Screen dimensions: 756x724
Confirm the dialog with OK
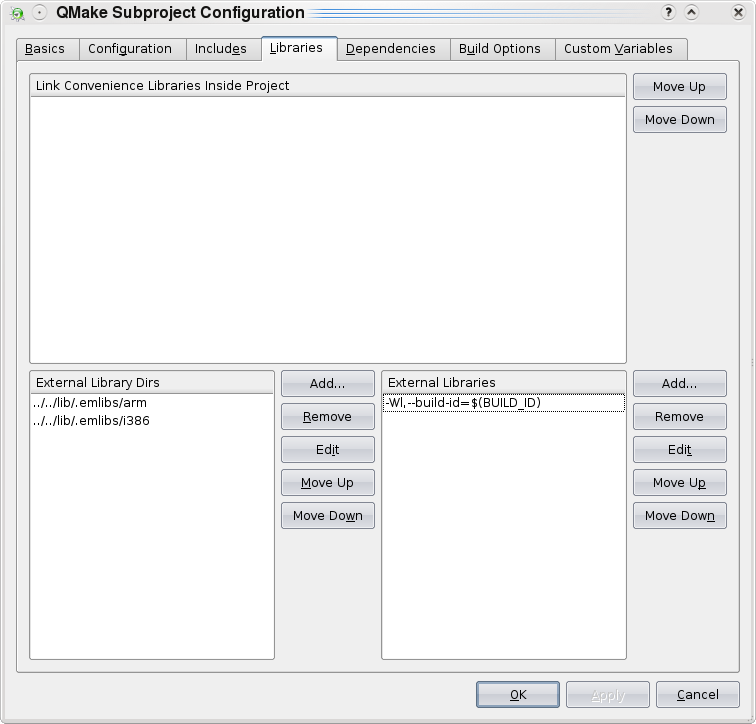(517, 695)
